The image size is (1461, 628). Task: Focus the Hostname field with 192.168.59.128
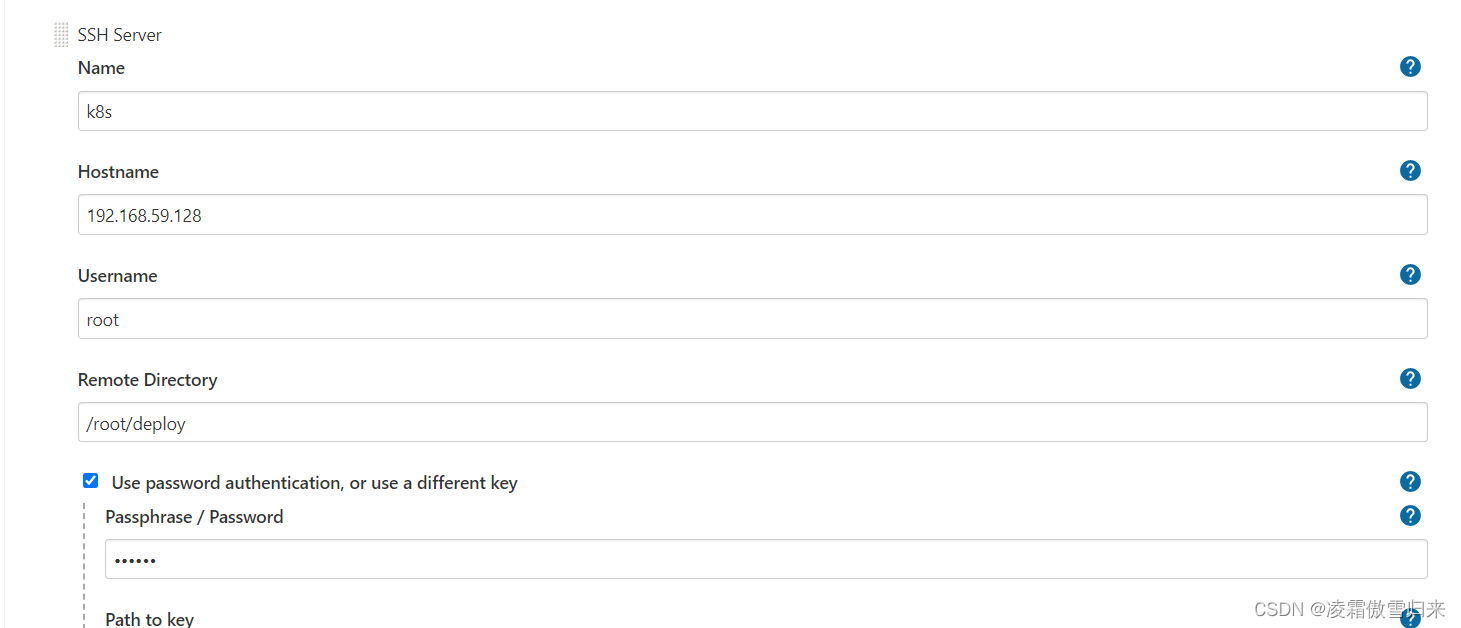point(752,215)
